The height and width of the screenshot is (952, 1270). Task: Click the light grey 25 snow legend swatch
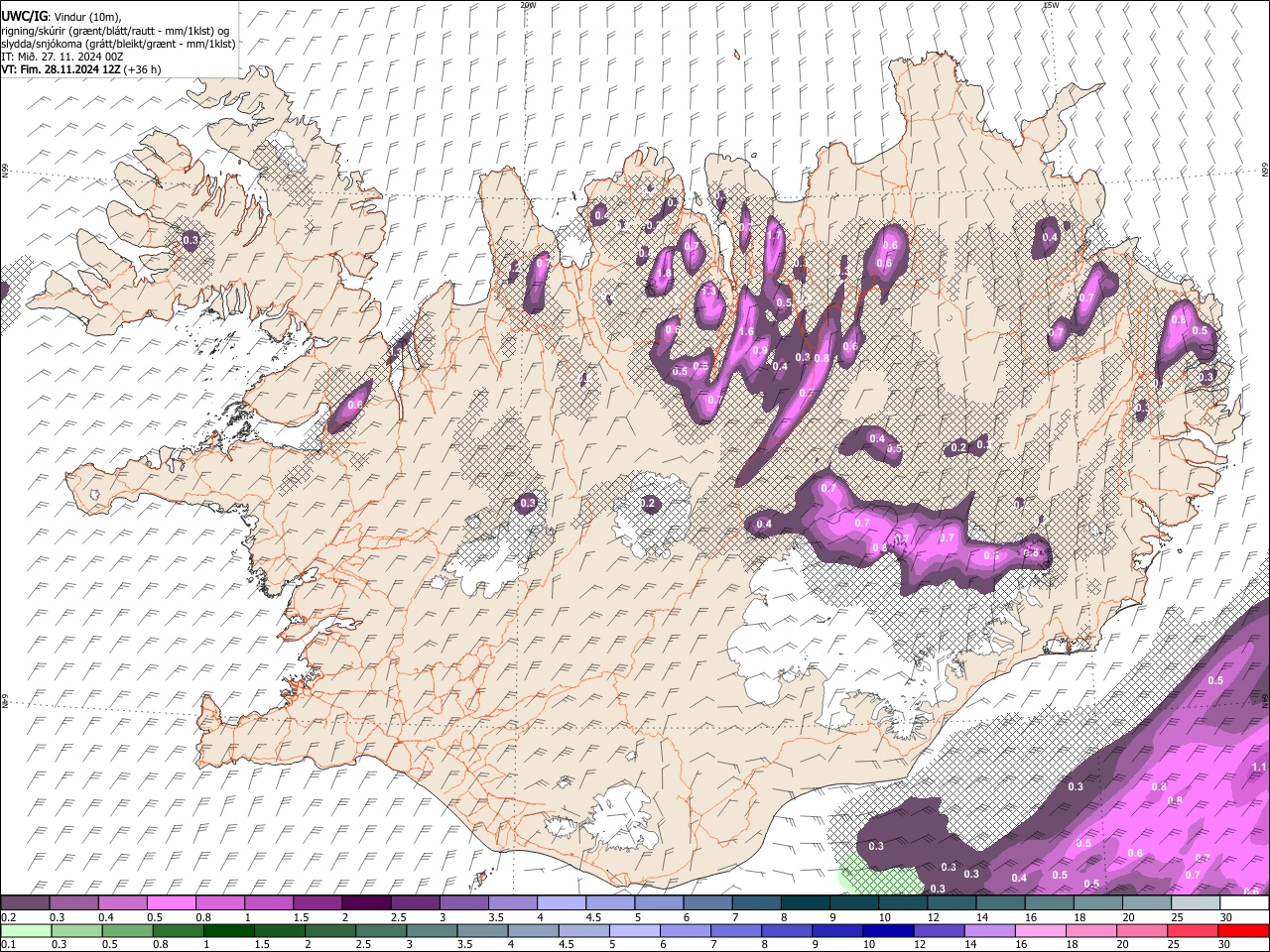(1196, 903)
